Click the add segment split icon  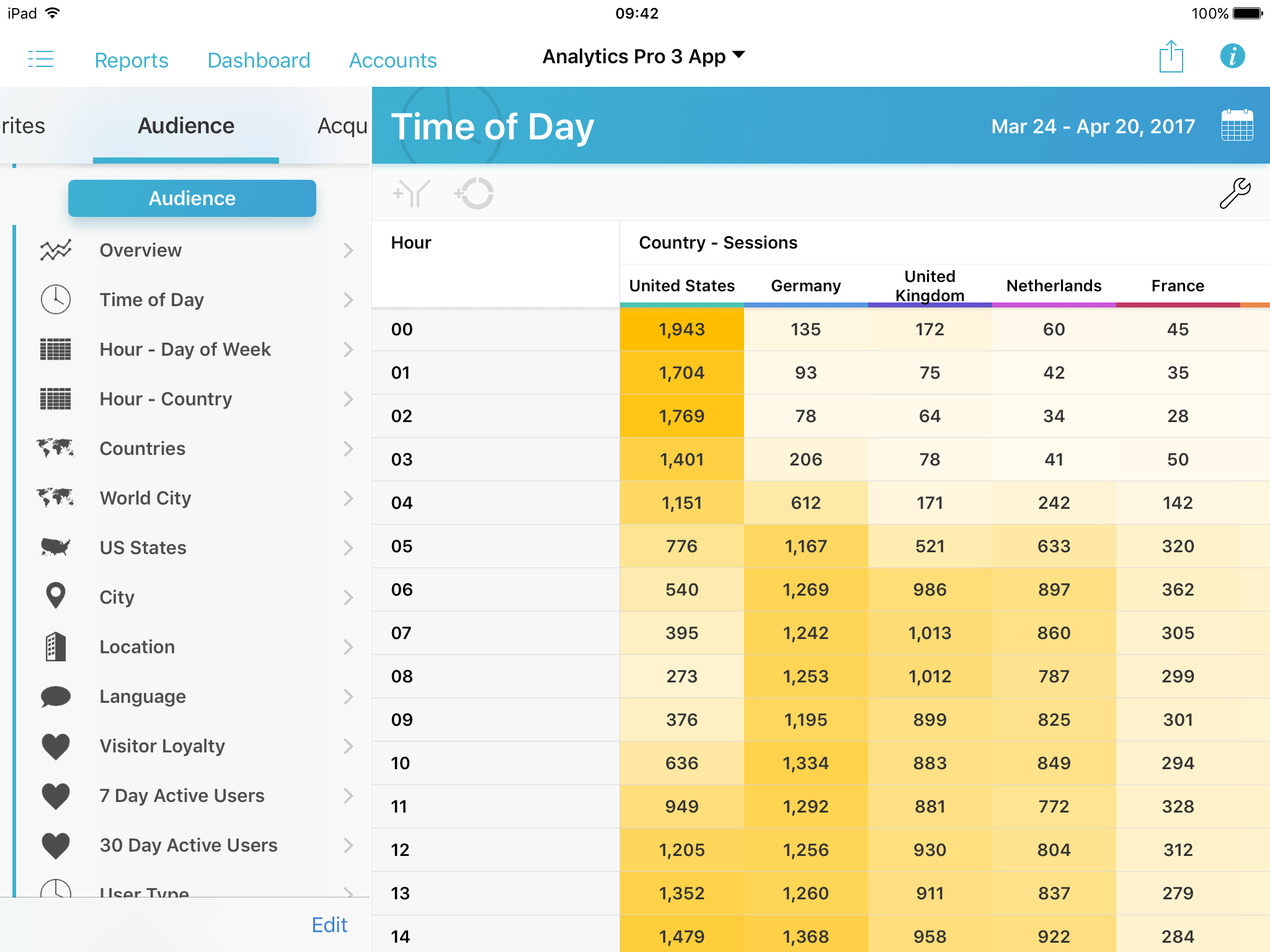(412, 193)
